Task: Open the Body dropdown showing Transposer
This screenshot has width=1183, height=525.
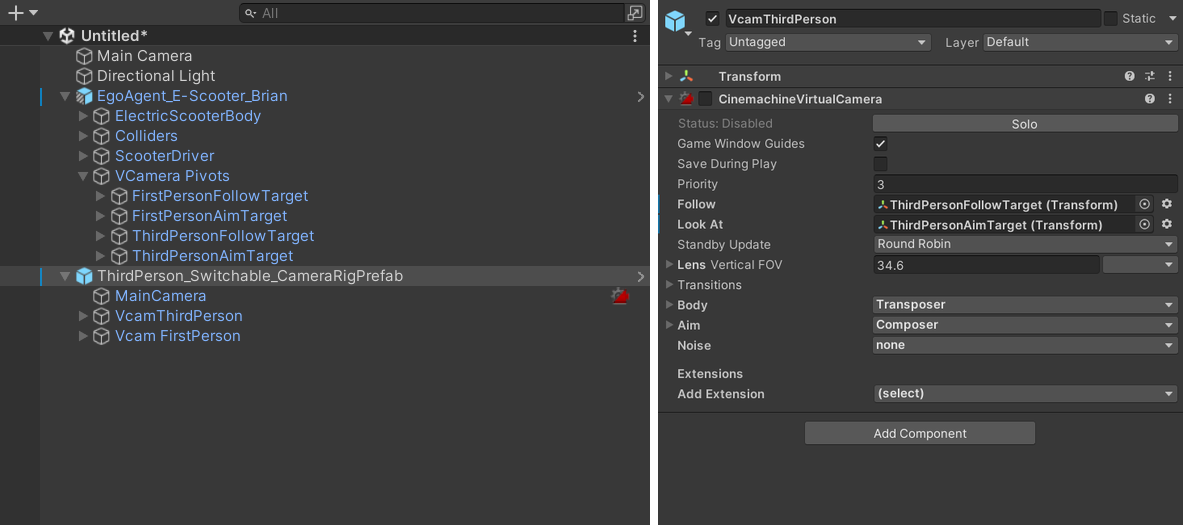Action: (x=1025, y=305)
